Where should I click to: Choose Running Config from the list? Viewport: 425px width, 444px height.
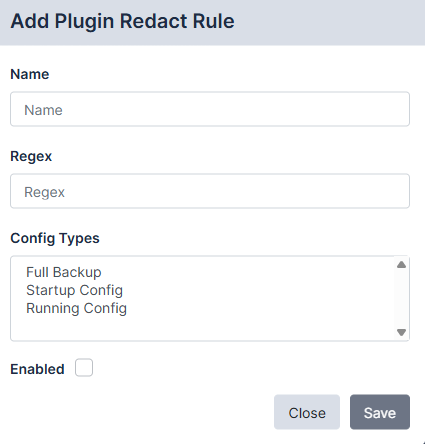click(76, 308)
